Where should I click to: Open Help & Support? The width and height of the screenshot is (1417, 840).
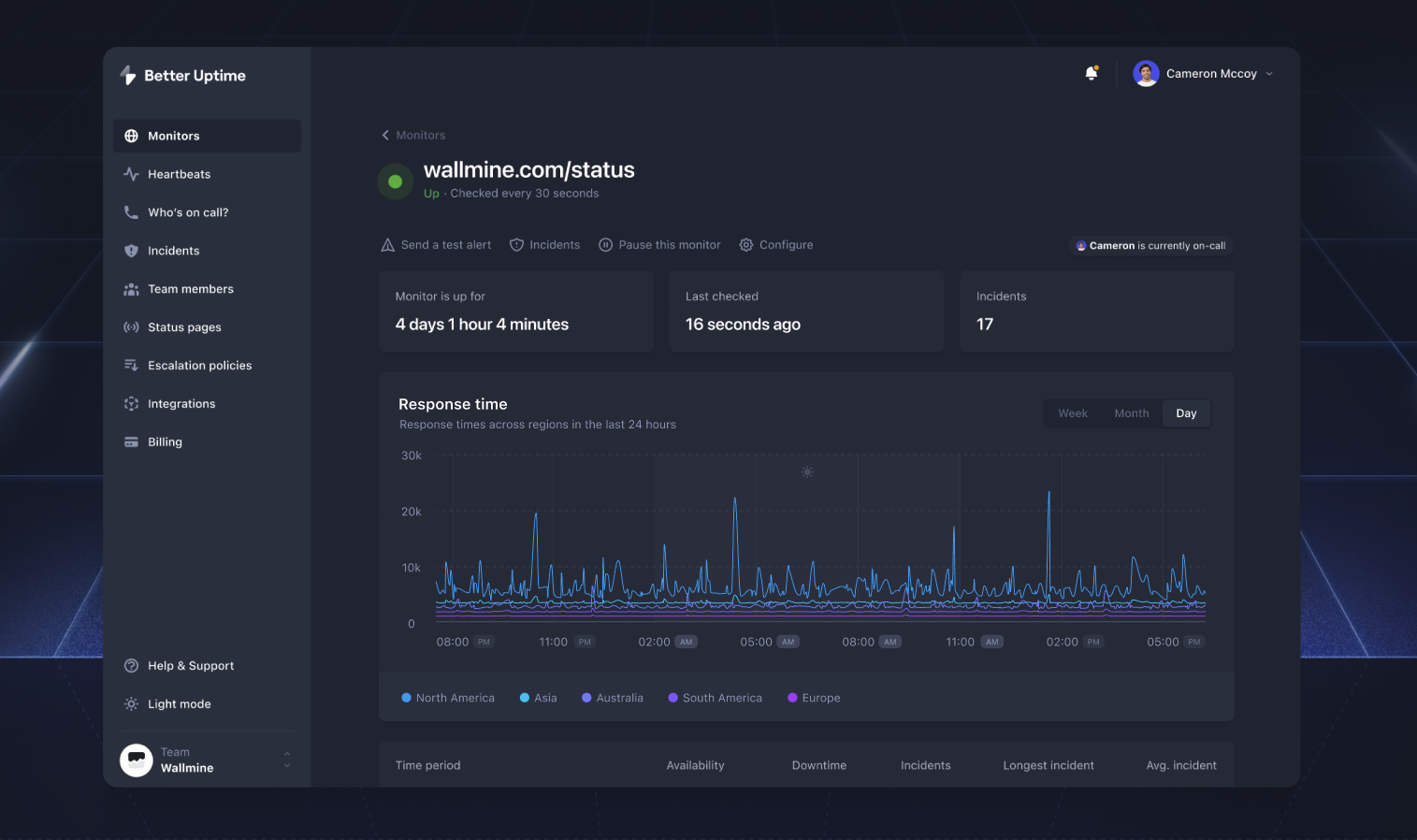pyautogui.click(x=190, y=665)
